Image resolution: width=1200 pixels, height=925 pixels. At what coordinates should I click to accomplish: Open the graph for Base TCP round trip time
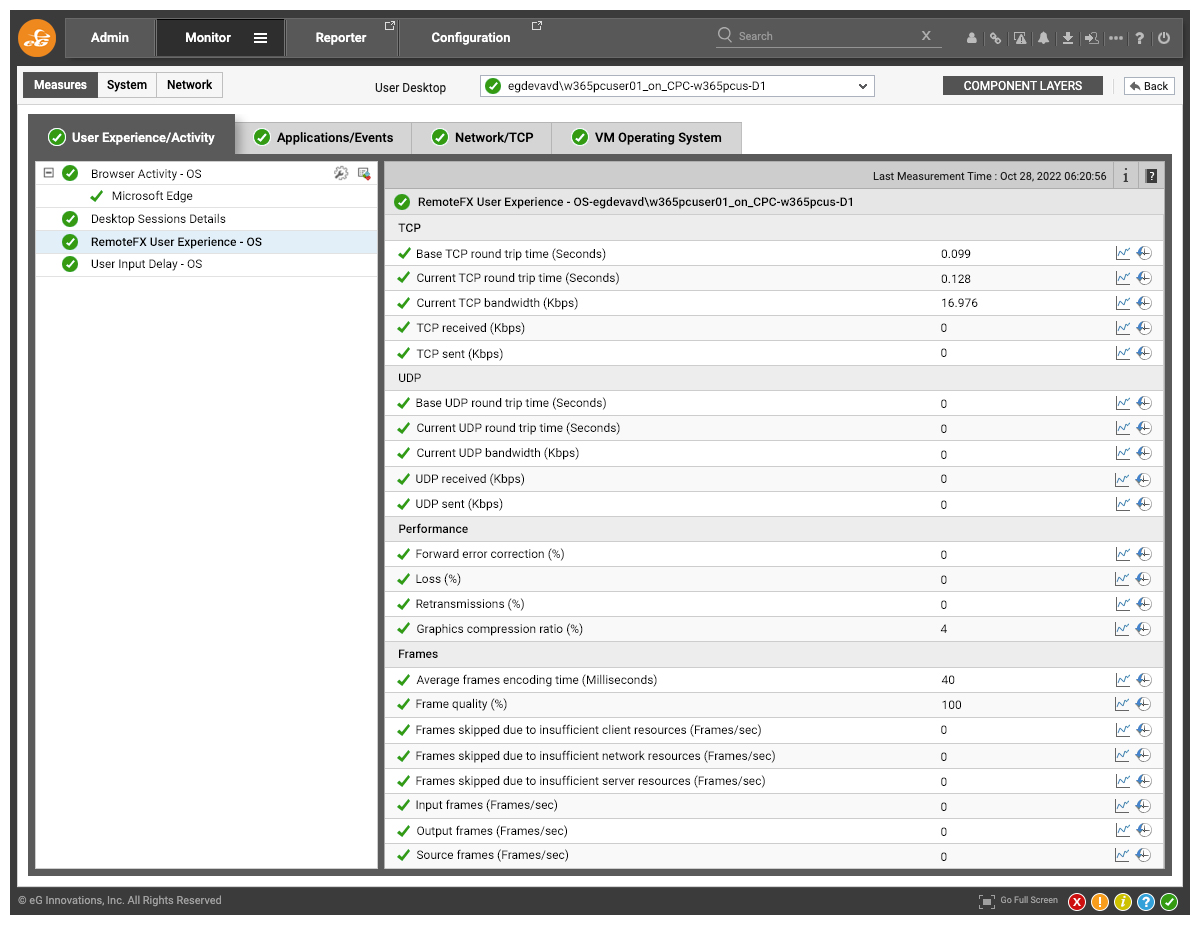[1123, 253]
